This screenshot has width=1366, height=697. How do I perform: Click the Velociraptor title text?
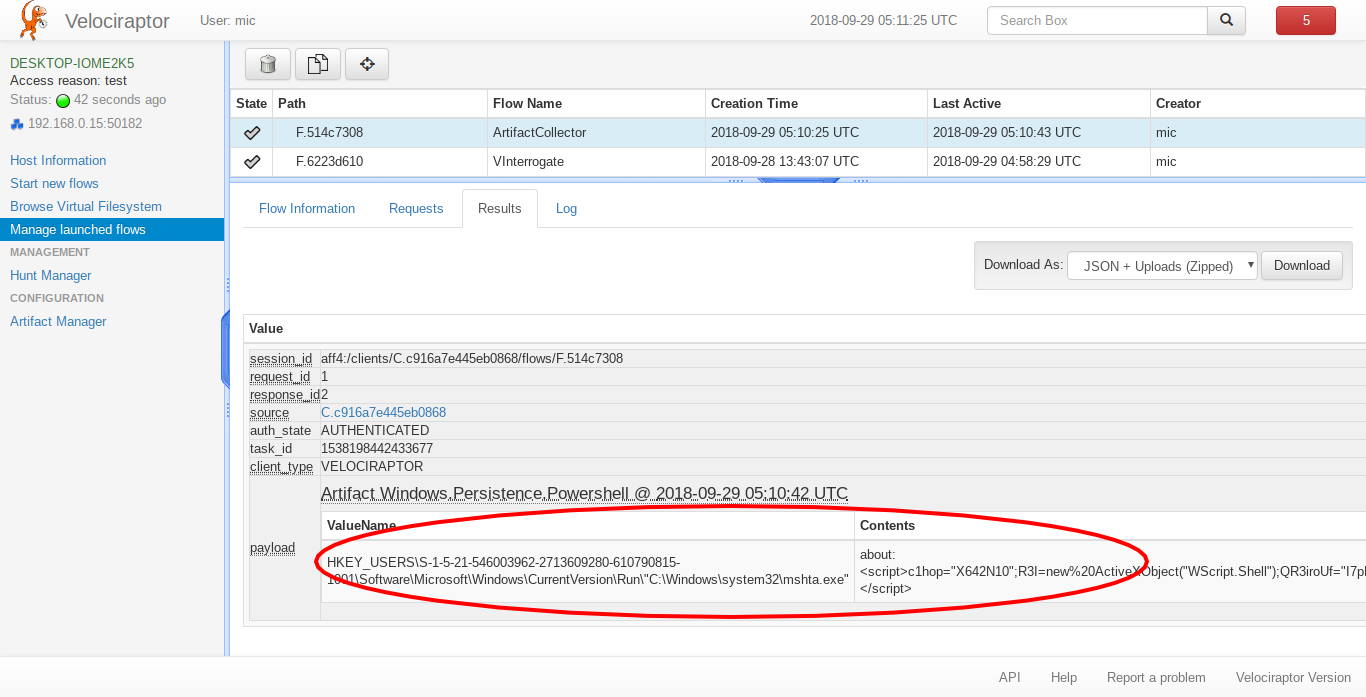click(117, 21)
